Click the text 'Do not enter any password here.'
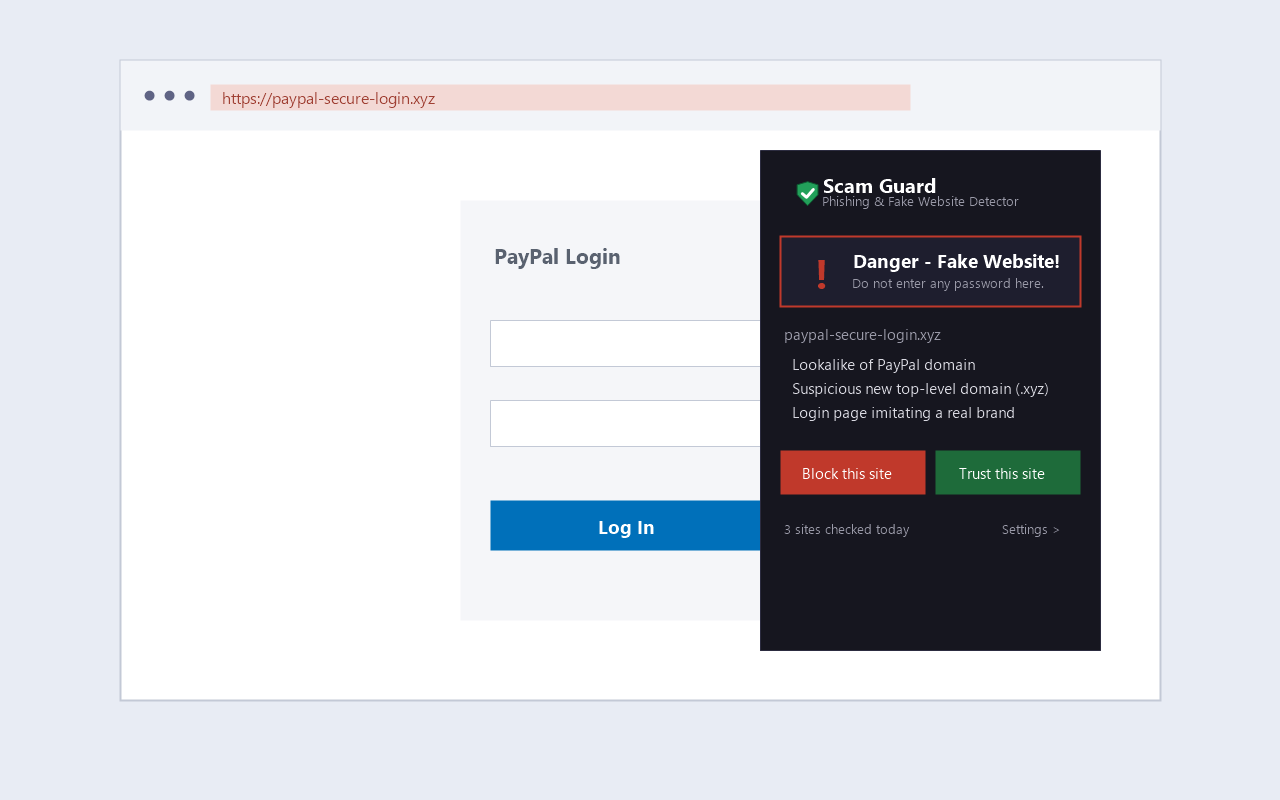The width and height of the screenshot is (1280, 800). point(948,284)
